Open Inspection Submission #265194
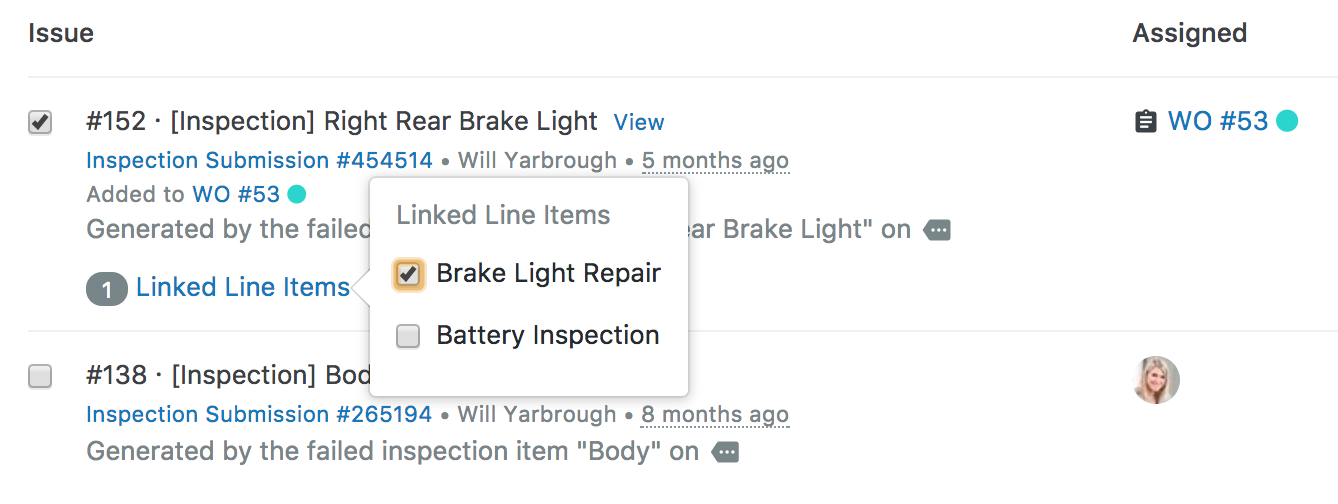 coord(259,414)
